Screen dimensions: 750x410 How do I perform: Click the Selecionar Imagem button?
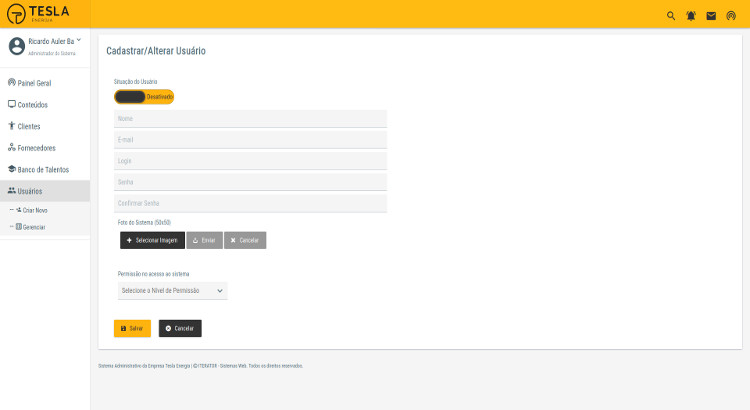[152, 240]
